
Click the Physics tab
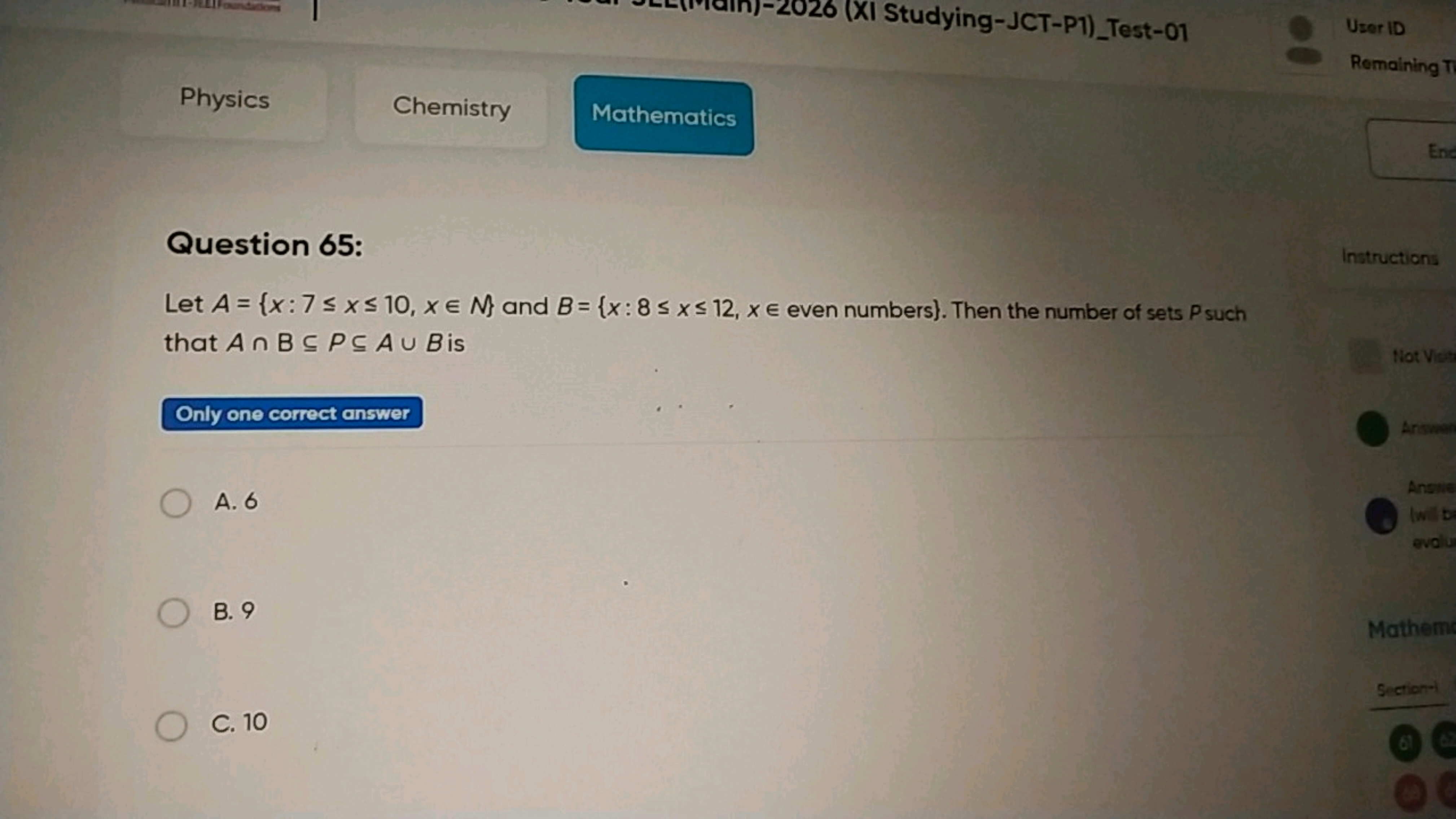coord(224,98)
